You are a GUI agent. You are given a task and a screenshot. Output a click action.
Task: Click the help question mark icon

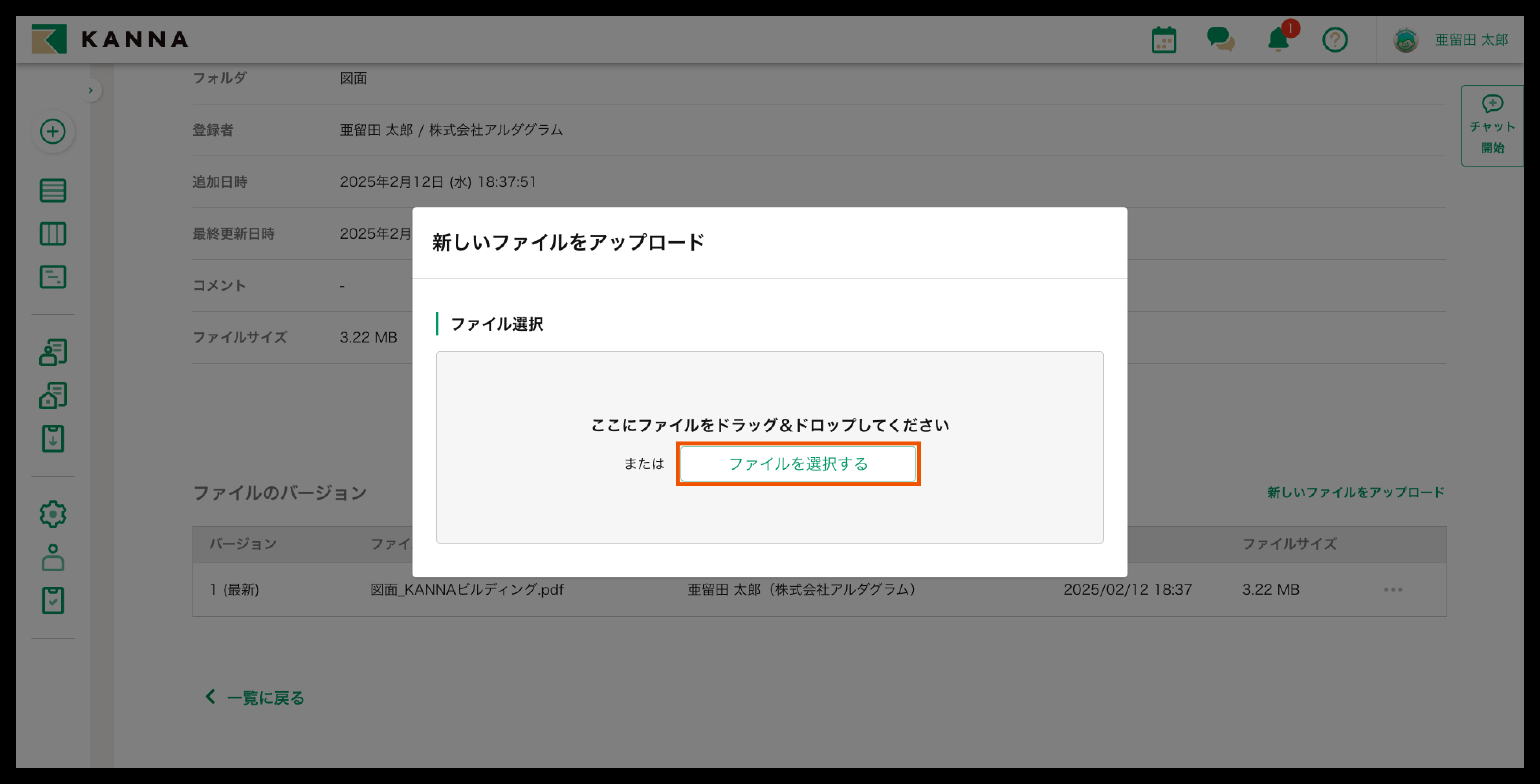coord(1335,40)
